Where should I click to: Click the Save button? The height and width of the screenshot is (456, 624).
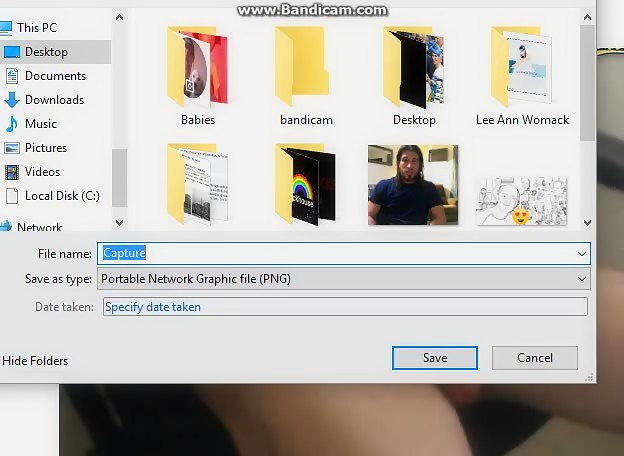pos(435,358)
